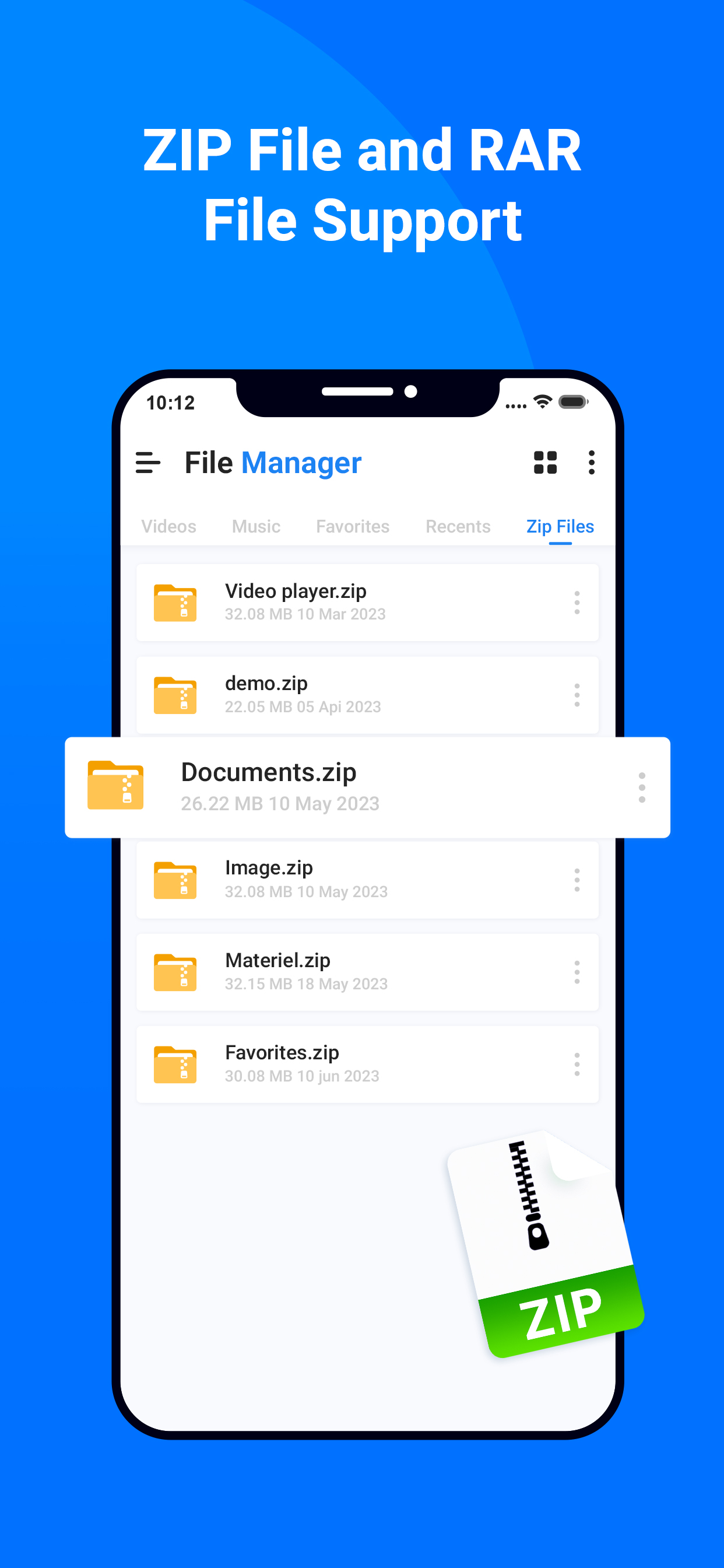Click the Materiel.zip folder icon

[x=175, y=972]
